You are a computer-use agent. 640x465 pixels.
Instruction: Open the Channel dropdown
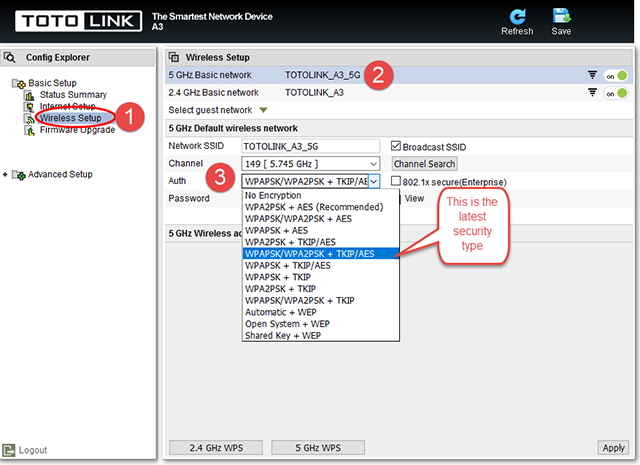pyautogui.click(x=311, y=164)
